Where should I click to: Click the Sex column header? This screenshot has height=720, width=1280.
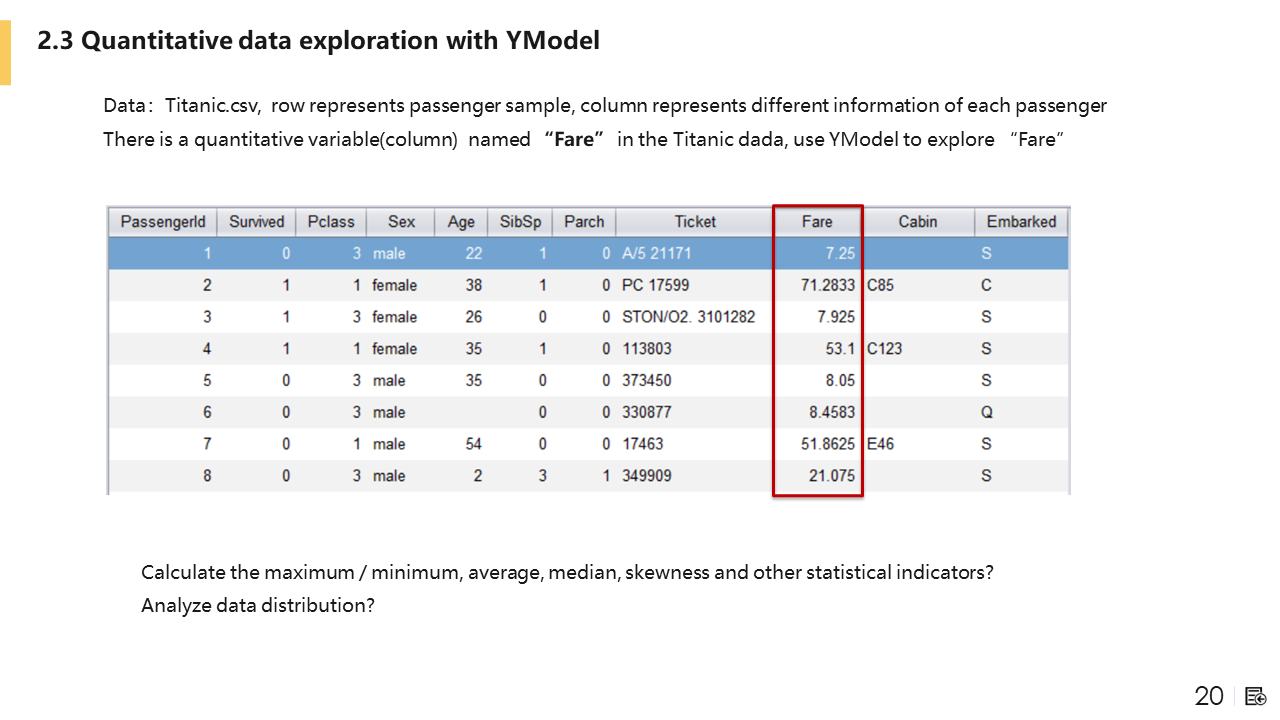click(x=402, y=222)
